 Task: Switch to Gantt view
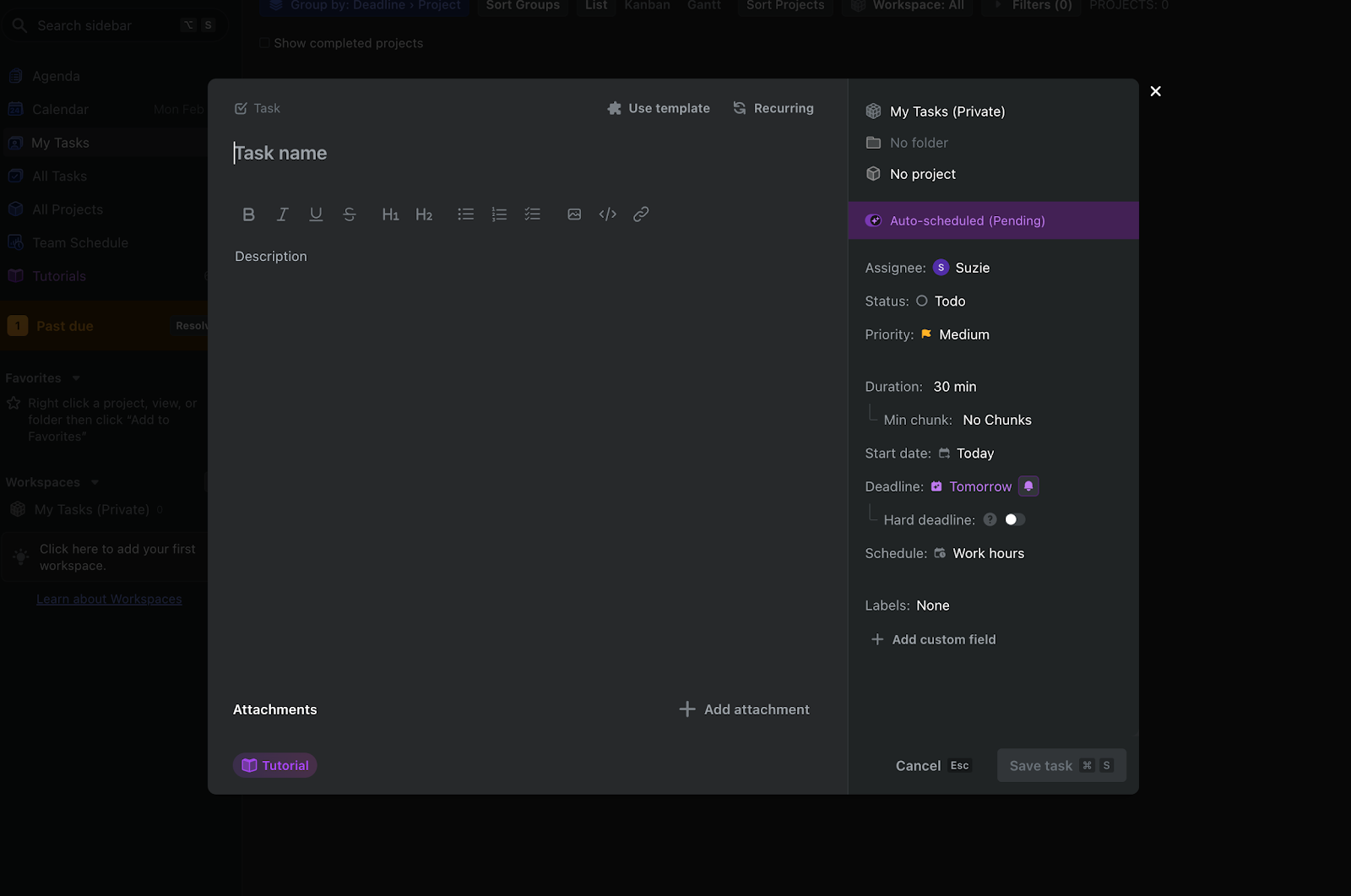(704, 6)
